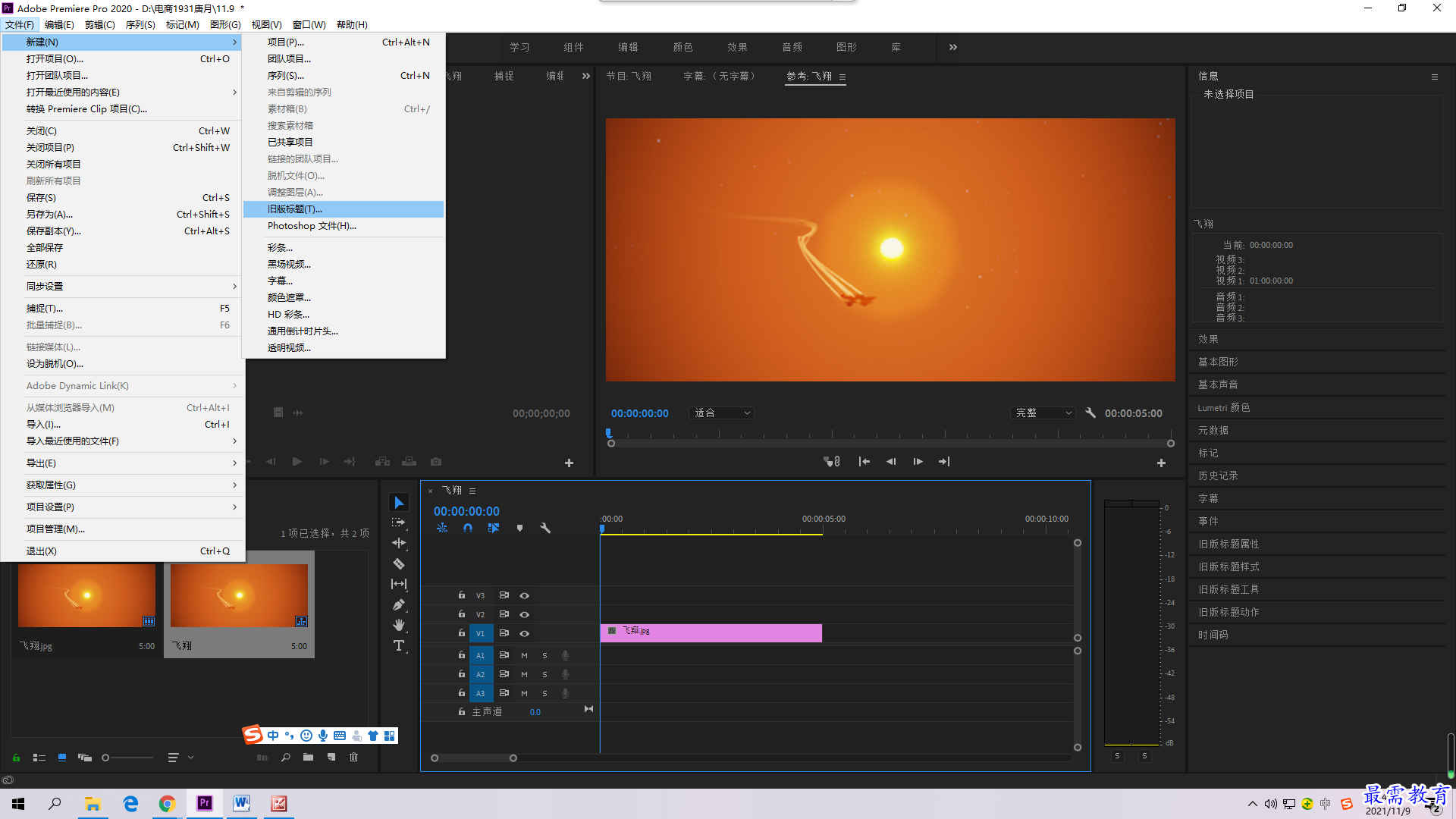
Task: Switch to the 颜色 workspace
Action: click(x=682, y=47)
